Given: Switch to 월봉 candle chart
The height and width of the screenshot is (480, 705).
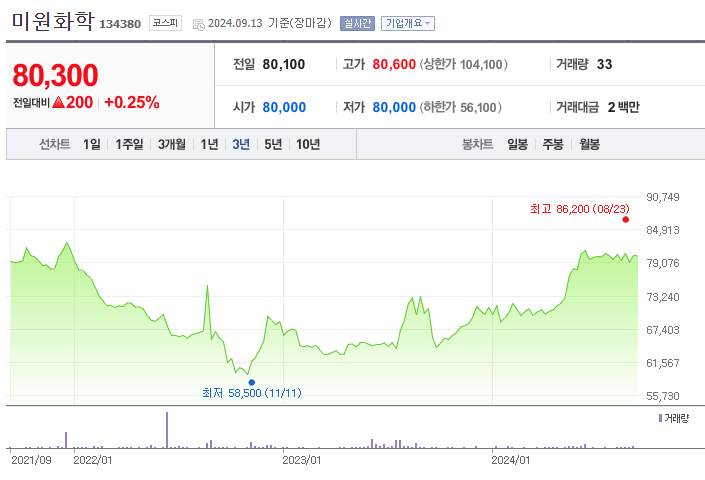Looking at the screenshot, I should (589, 144).
